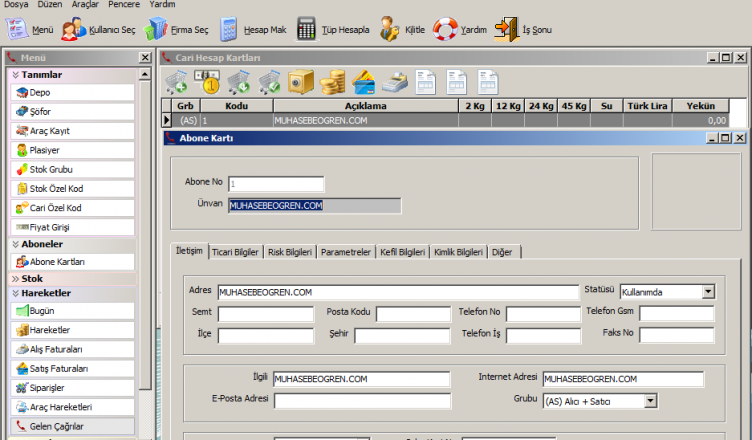Image resolution: width=752 pixels, height=440 pixels.
Task: Open the Statüsü dropdown
Action: coord(708,292)
